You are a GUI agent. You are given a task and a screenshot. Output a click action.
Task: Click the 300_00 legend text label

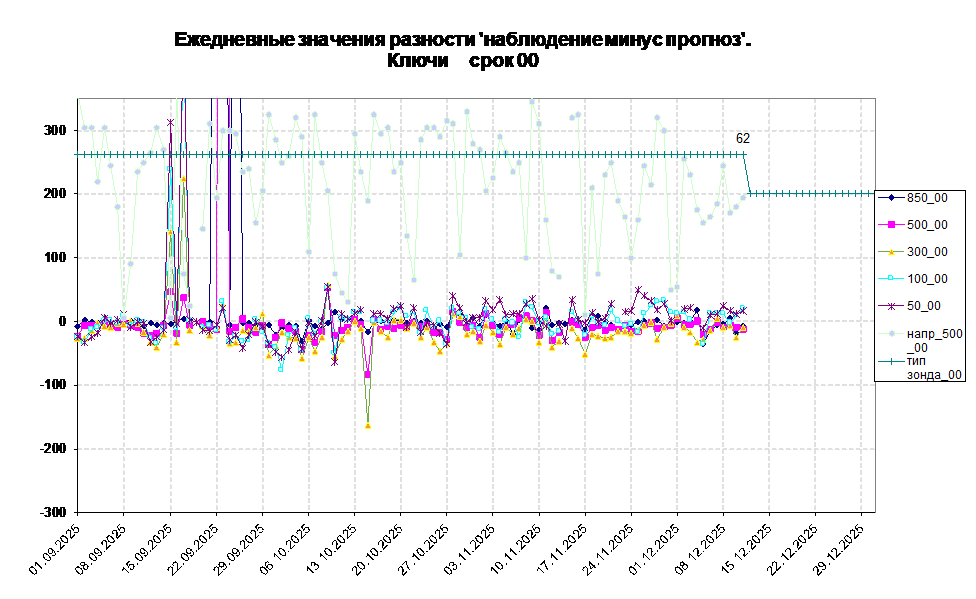point(927,252)
